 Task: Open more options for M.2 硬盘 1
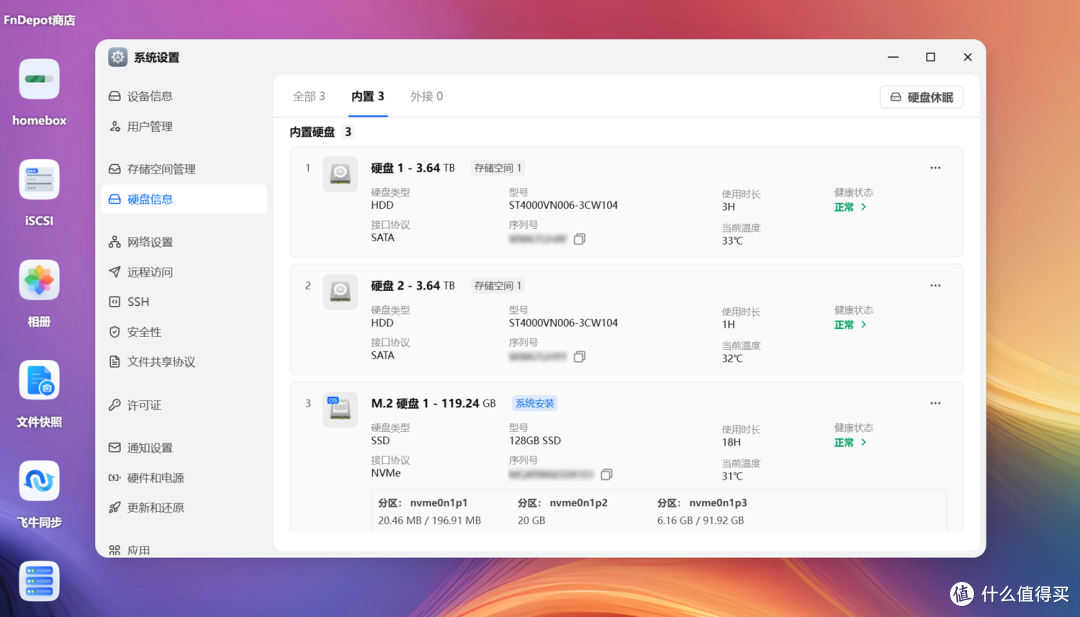(x=935, y=404)
